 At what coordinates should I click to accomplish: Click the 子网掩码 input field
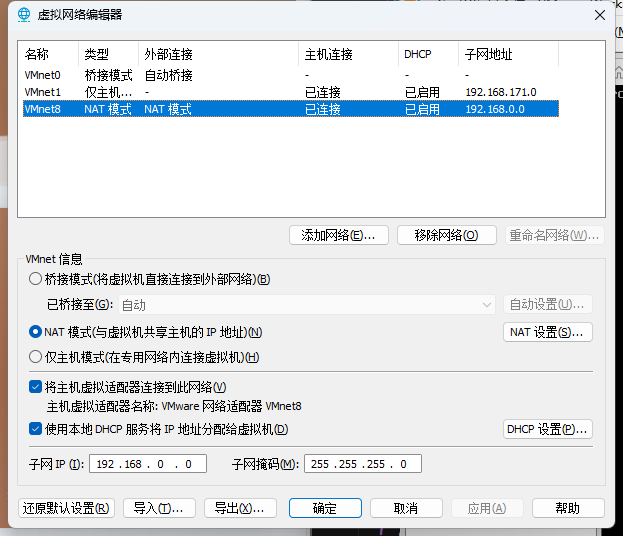[363, 464]
